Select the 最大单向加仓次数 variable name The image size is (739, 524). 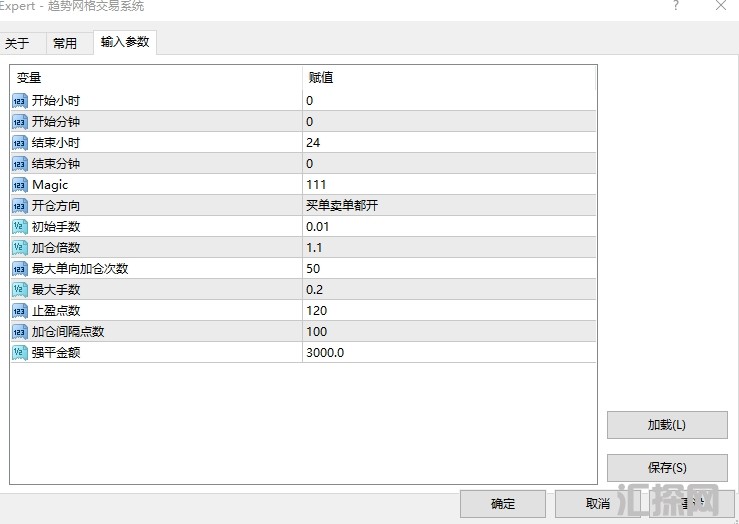80,269
